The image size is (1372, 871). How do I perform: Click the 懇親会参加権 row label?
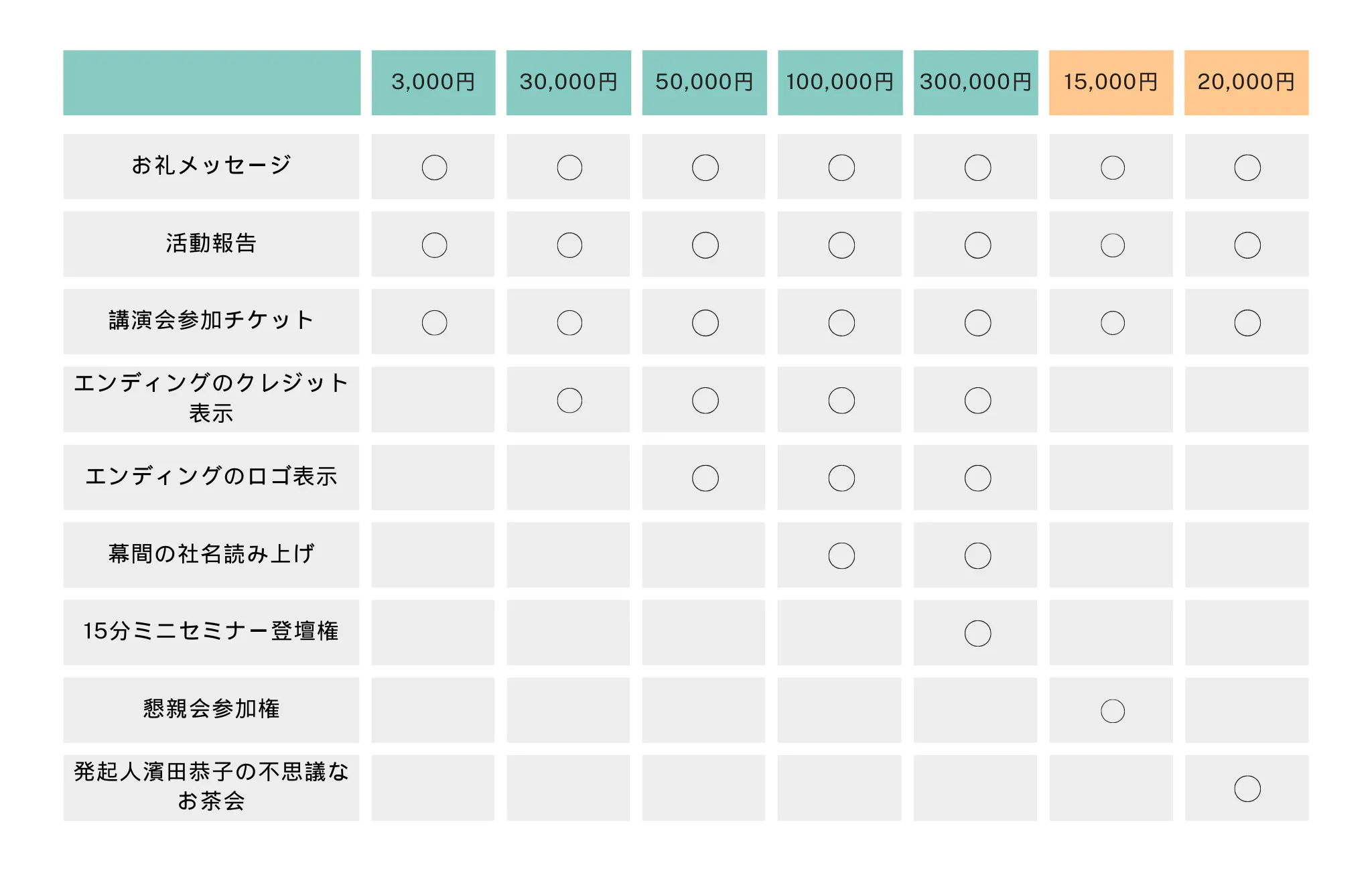211,709
